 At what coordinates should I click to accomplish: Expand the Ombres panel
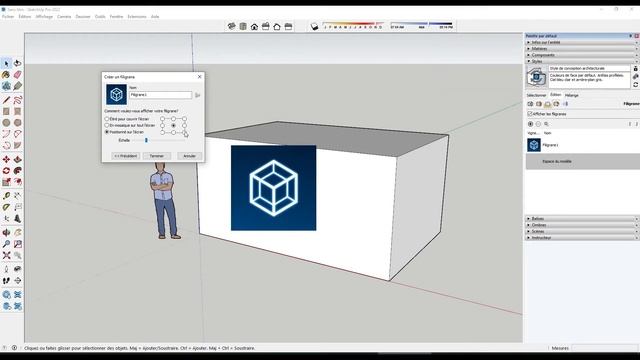tap(582, 225)
